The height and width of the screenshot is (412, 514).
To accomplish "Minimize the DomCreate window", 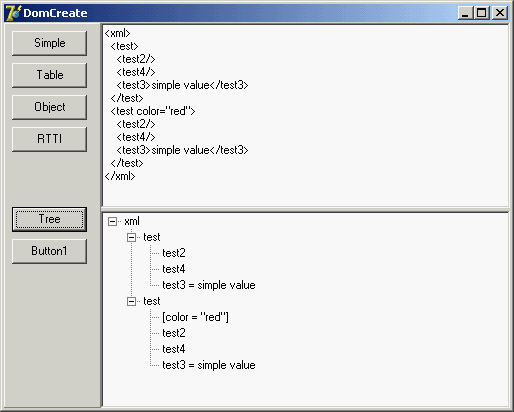I will 465,13.
